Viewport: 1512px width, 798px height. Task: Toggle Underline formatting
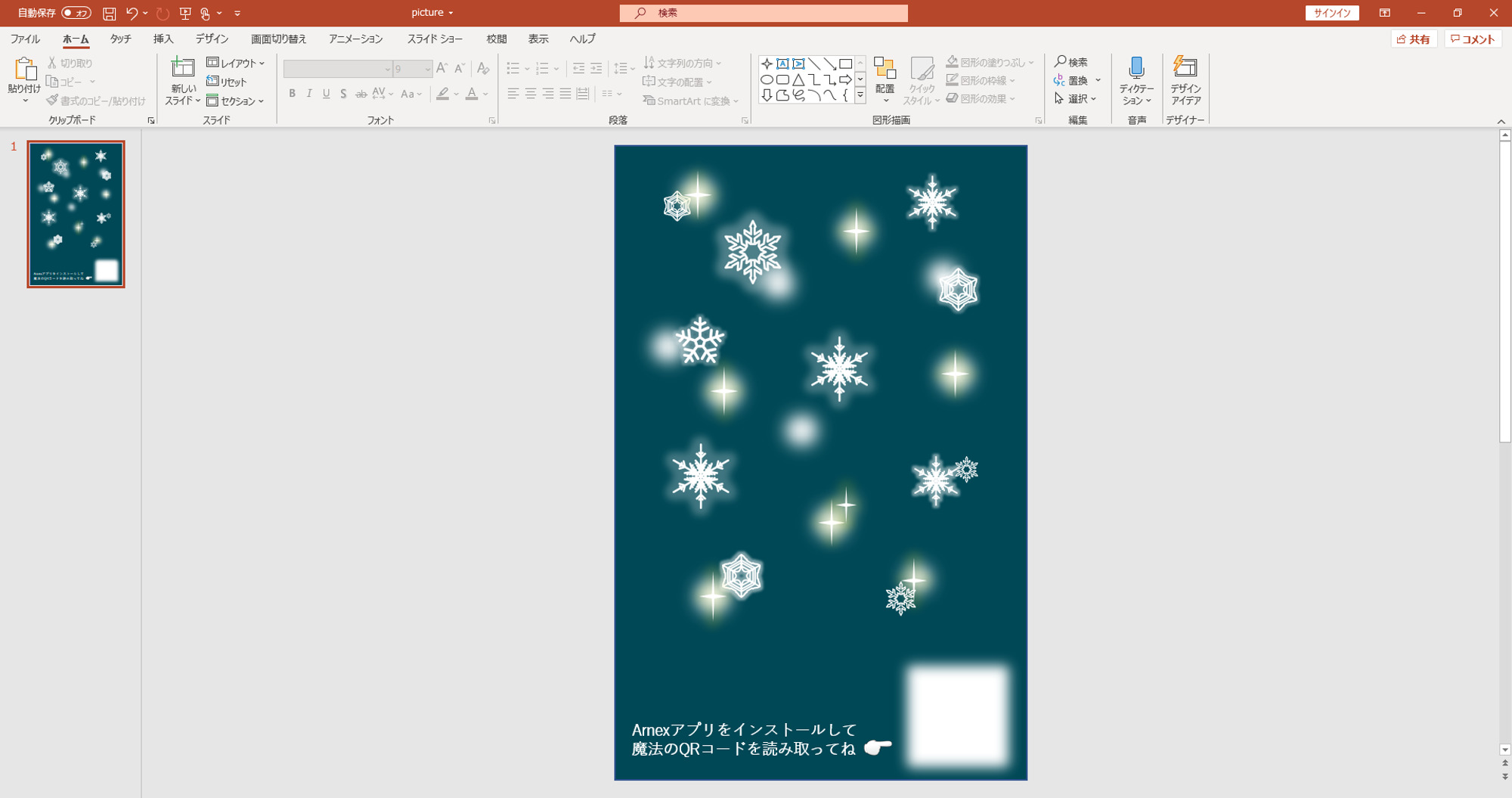[326, 94]
